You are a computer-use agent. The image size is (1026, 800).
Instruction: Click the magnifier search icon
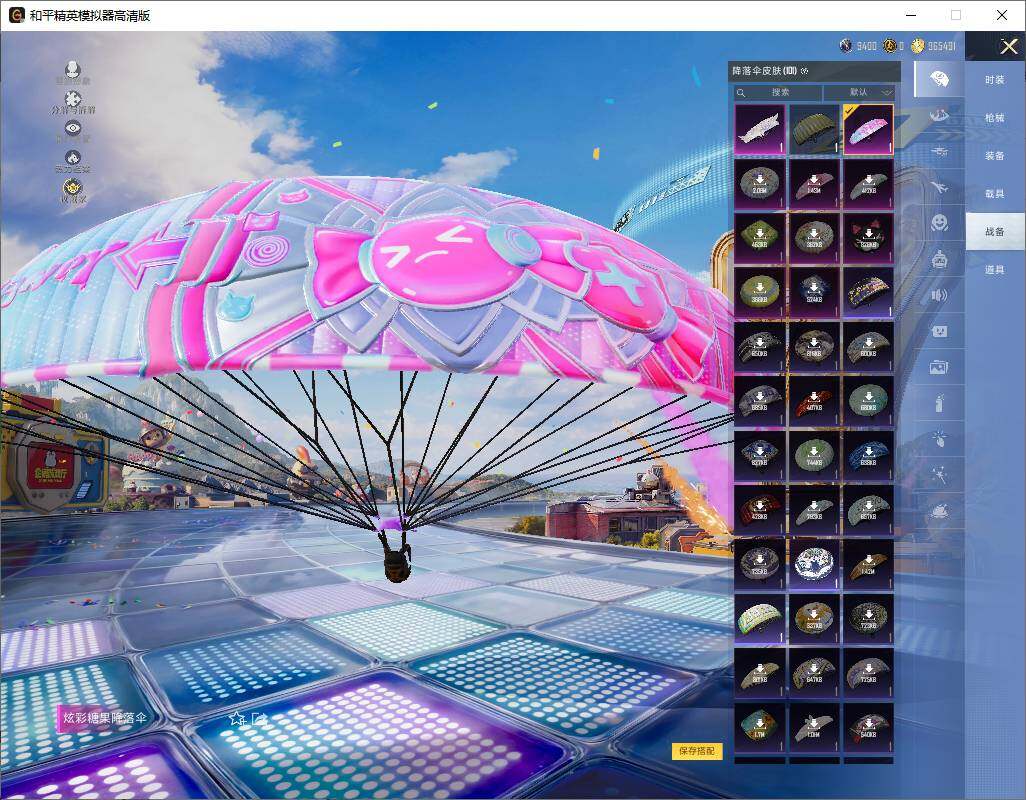point(741,93)
